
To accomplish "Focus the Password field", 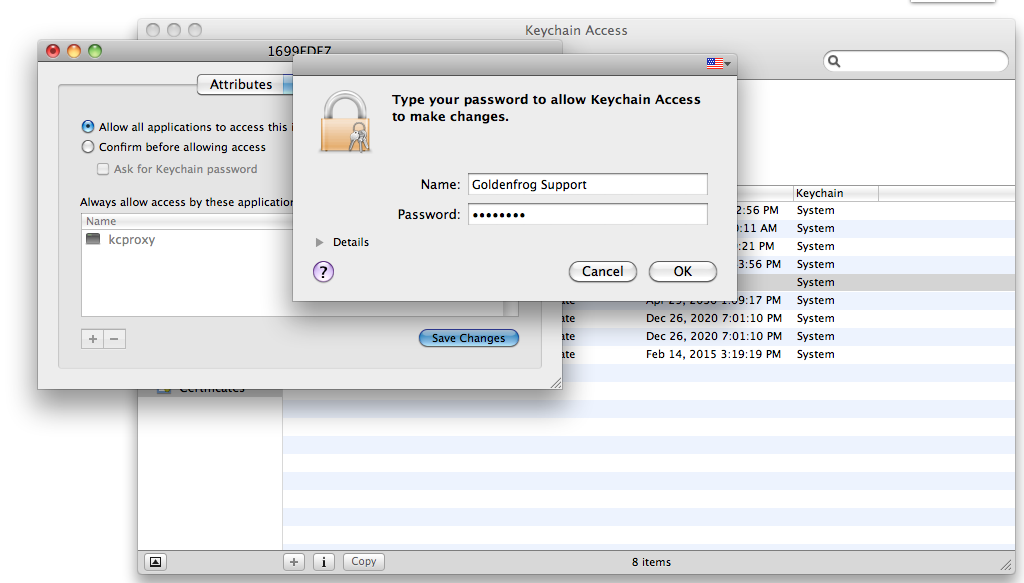I will pyautogui.click(x=588, y=214).
